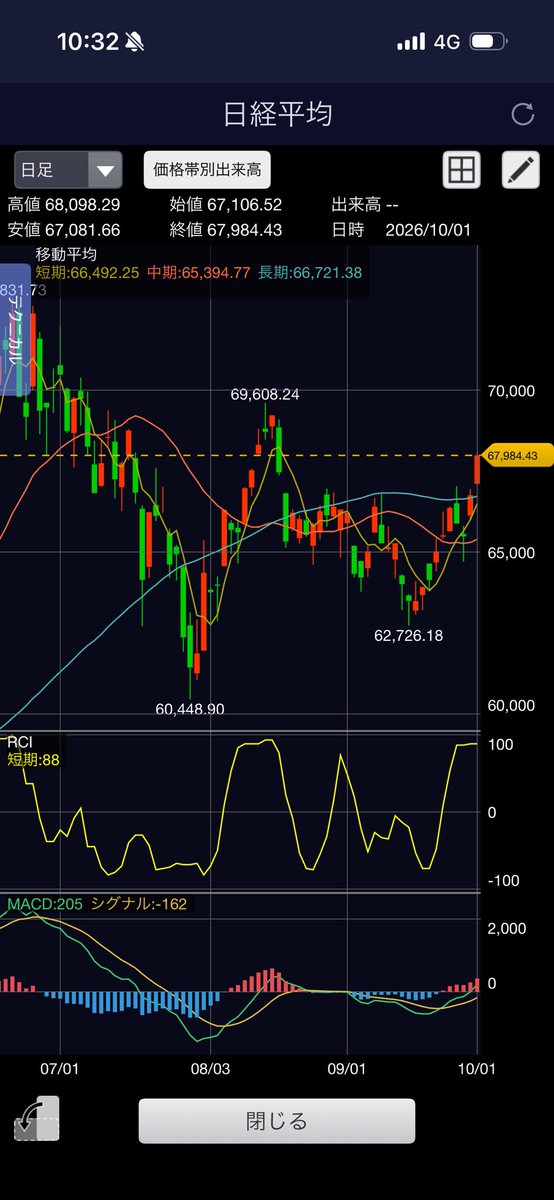Tap the battery icon in status bar
The height and width of the screenshot is (1200, 554).
click(x=487, y=42)
